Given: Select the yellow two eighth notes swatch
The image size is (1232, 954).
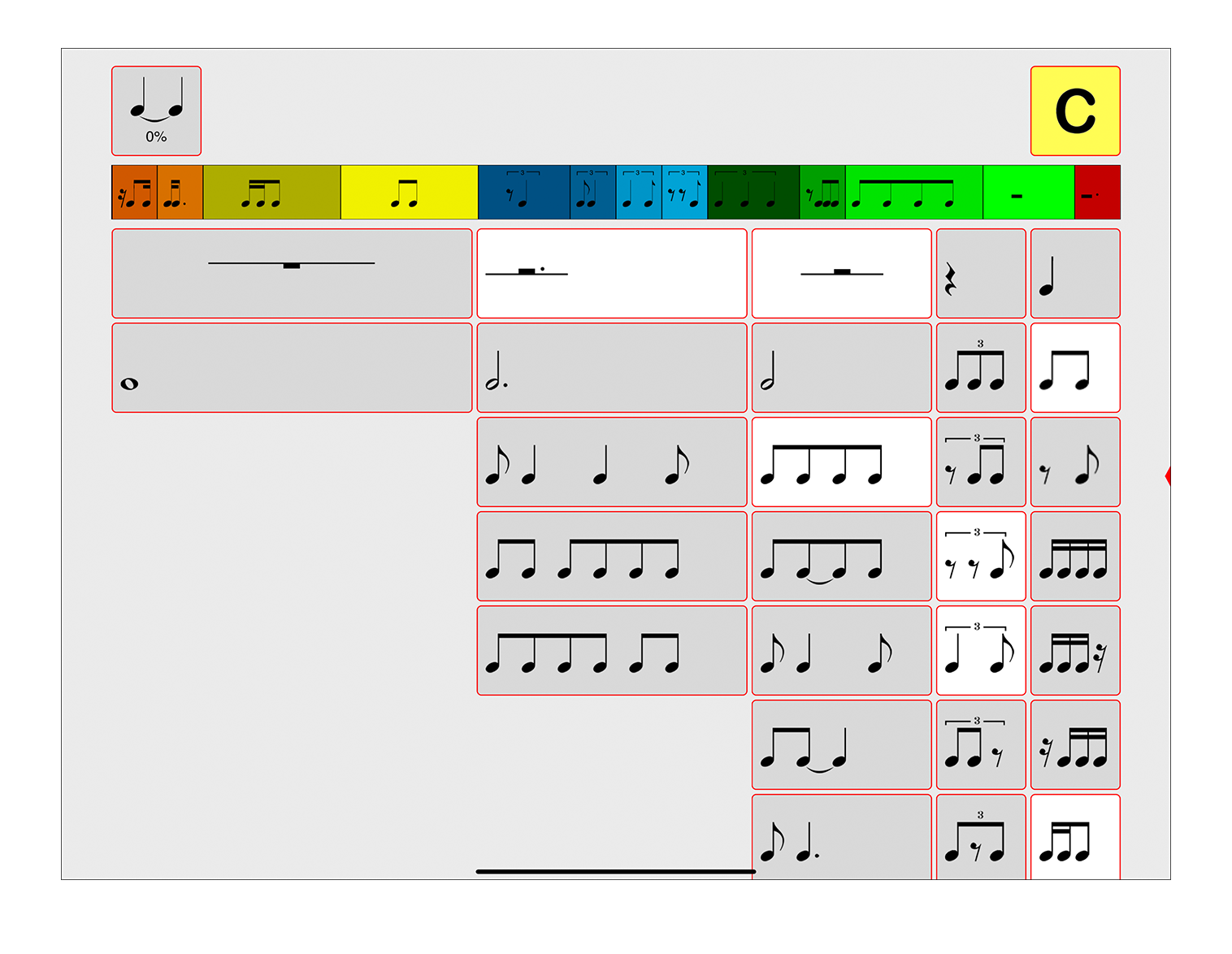Looking at the screenshot, I should 410,193.
